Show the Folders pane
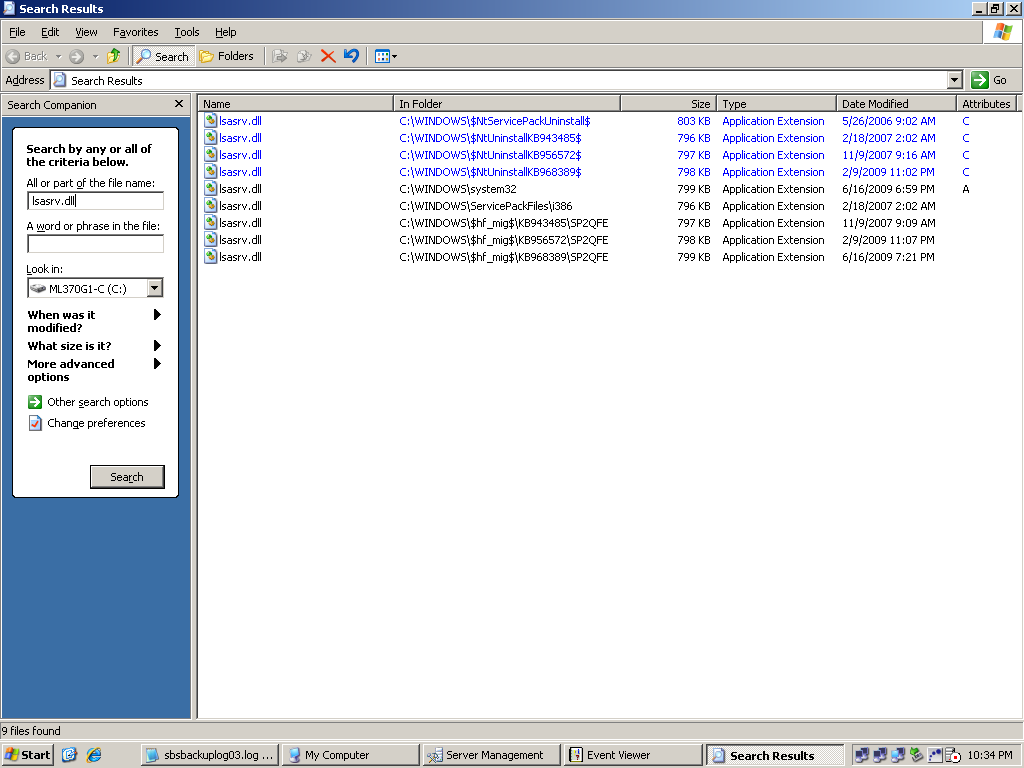Screen dimensions: 1024x768 [227, 56]
